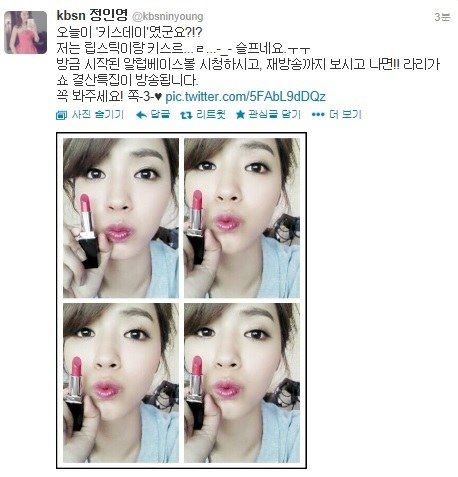
Task: Hide the photo via 사진 숨기기 text
Action: tap(98, 115)
